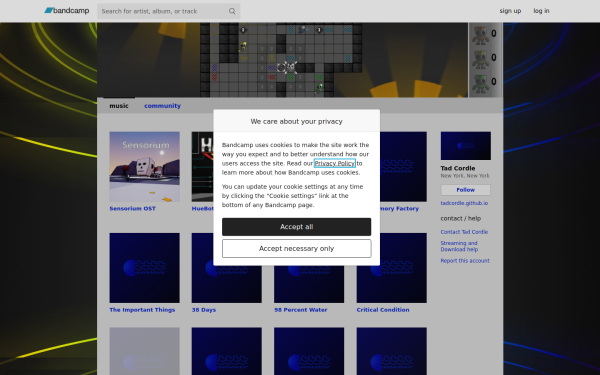Open the sign up link
The width and height of the screenshot is (600, 375).
(x=510, y=11)
